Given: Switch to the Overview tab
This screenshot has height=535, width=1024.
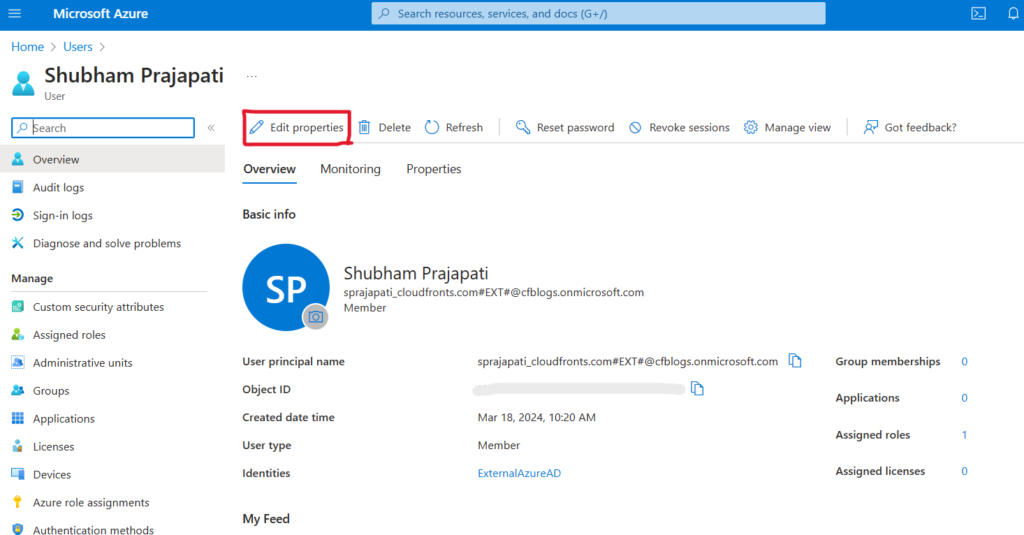Looking at the screenshot, I should pos(269,169).
